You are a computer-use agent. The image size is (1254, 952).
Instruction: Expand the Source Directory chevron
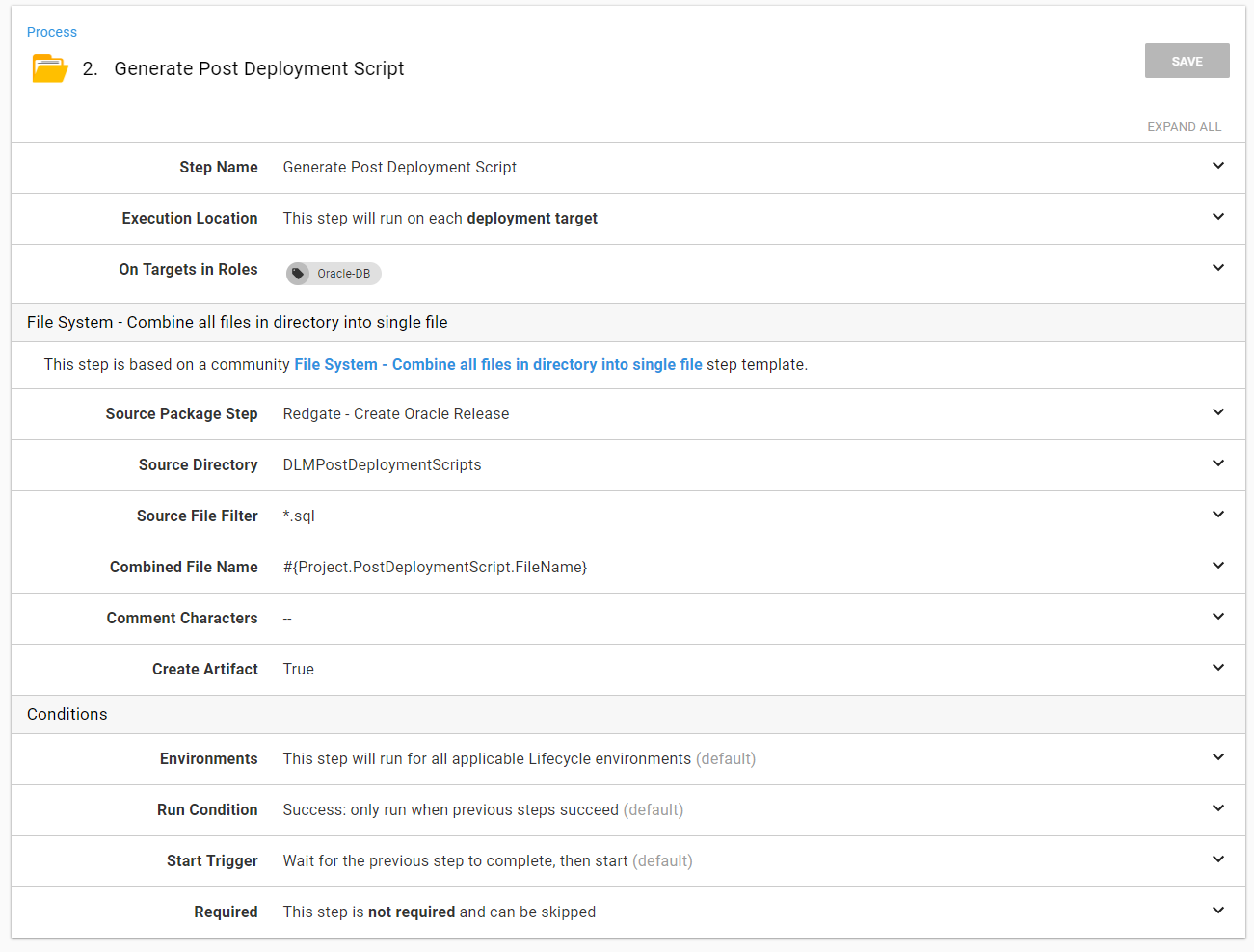coord(1218,463)
